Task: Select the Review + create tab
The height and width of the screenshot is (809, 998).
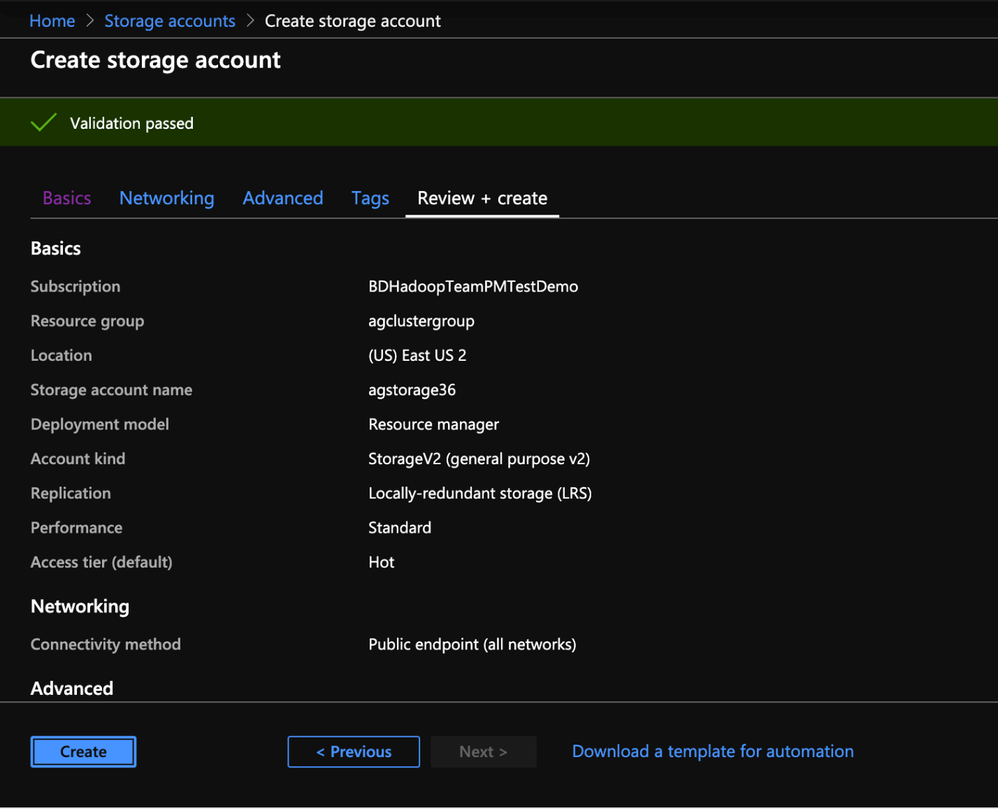Action: pos(482,198)
